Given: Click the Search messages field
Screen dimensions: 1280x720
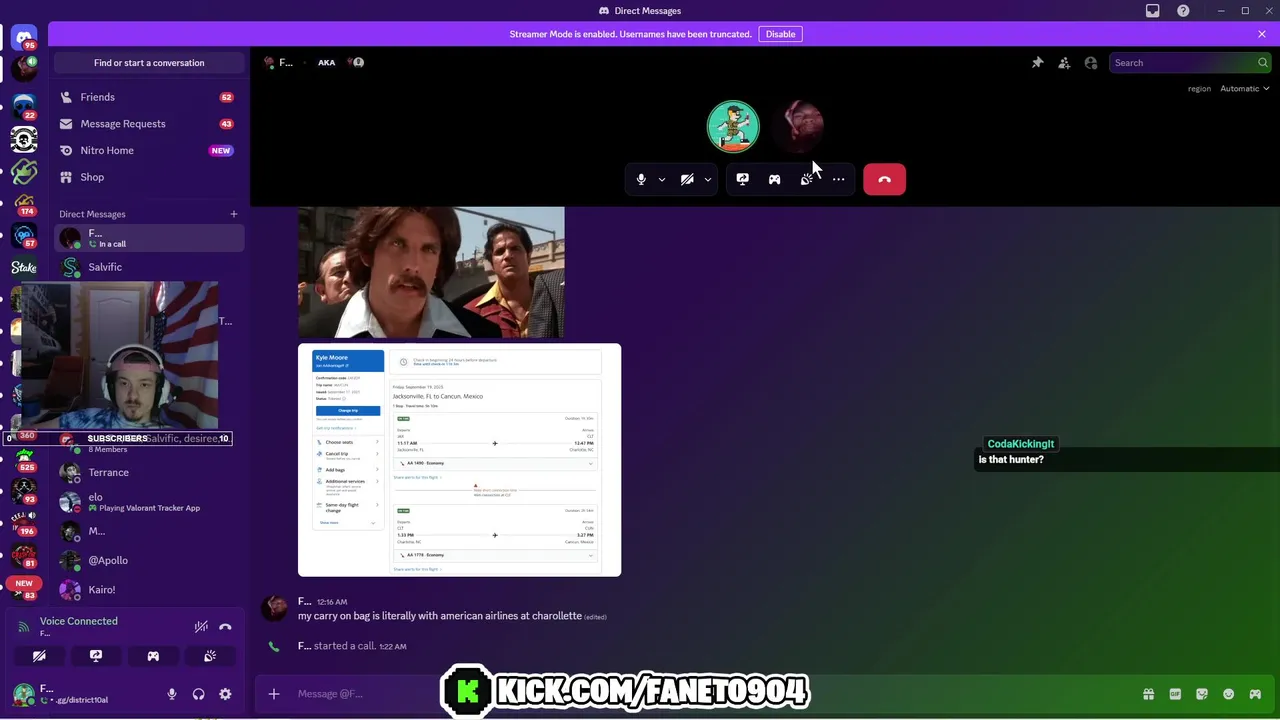Looking at the screenshot, I should coord(1190,62).
